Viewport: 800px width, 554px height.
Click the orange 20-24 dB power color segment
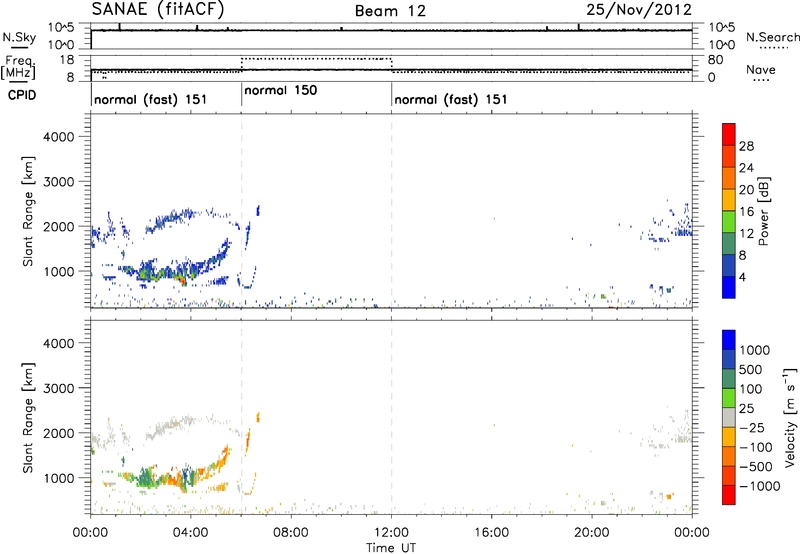729,178
